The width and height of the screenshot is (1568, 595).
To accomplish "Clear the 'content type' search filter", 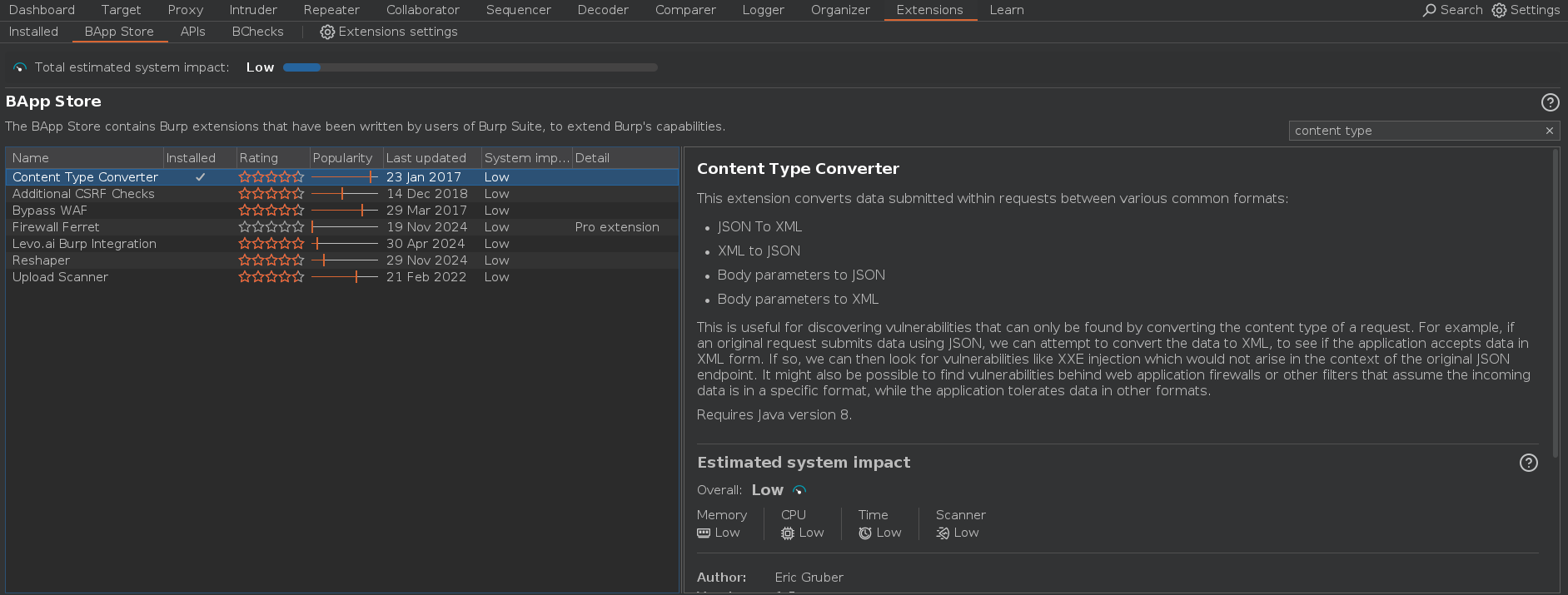I will 1549,131.
